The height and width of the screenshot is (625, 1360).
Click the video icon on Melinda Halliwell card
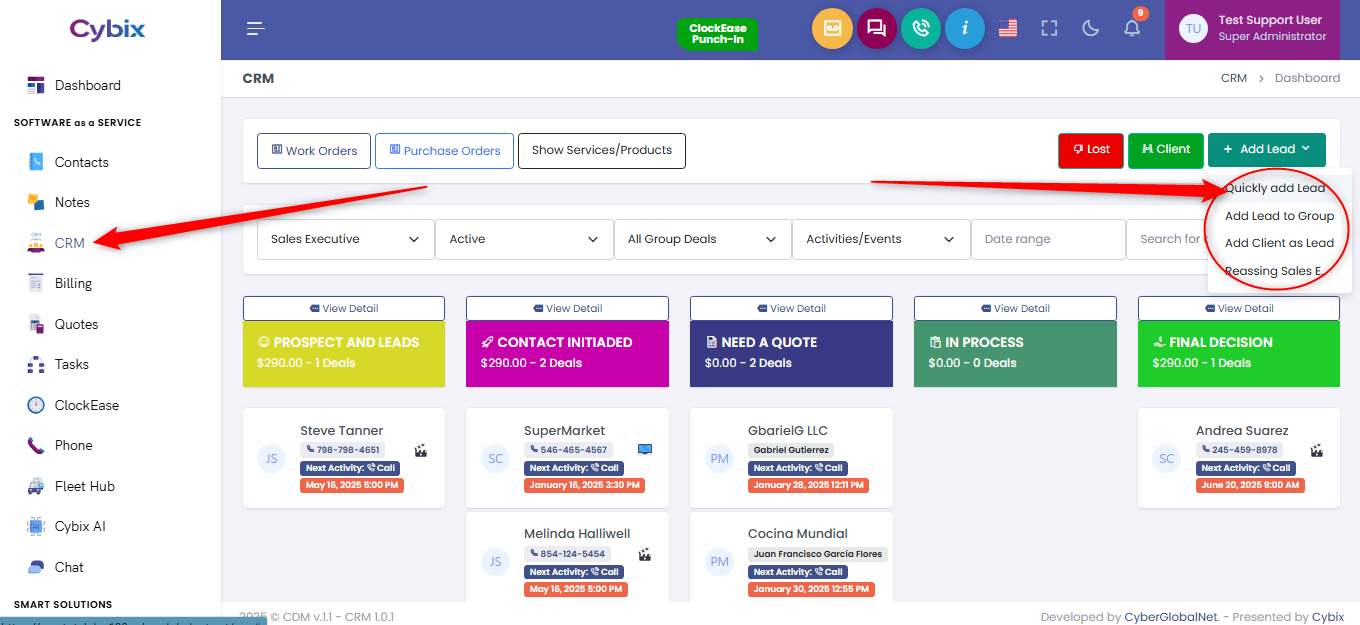[645, 554]
